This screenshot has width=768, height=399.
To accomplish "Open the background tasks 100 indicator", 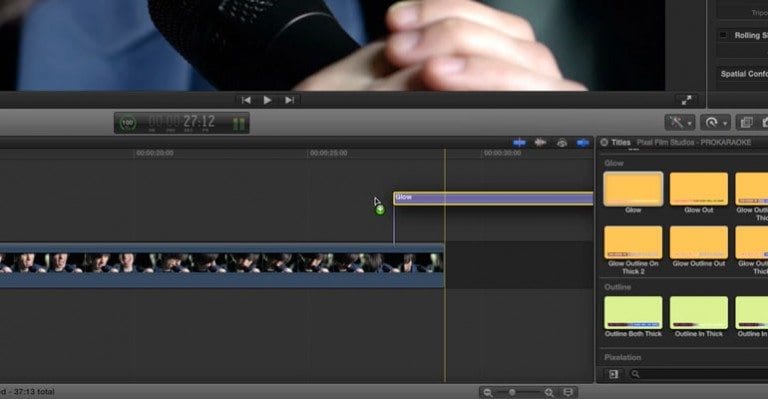I will click(x=127, y=122).
